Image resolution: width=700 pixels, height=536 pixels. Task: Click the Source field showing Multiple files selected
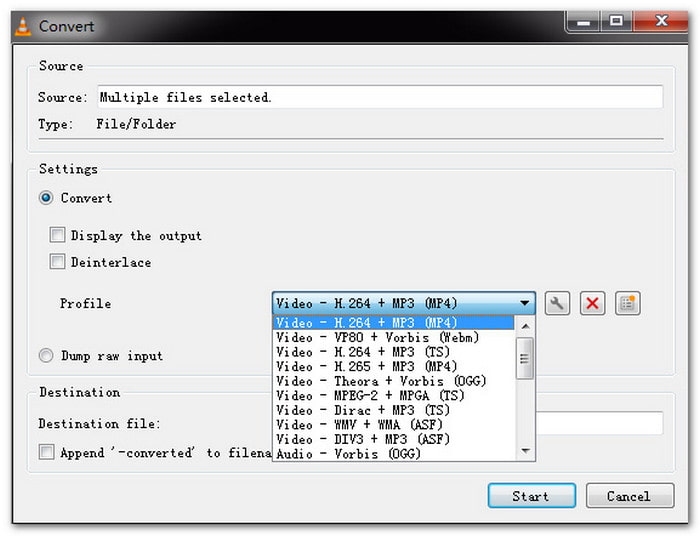point(380,97)
